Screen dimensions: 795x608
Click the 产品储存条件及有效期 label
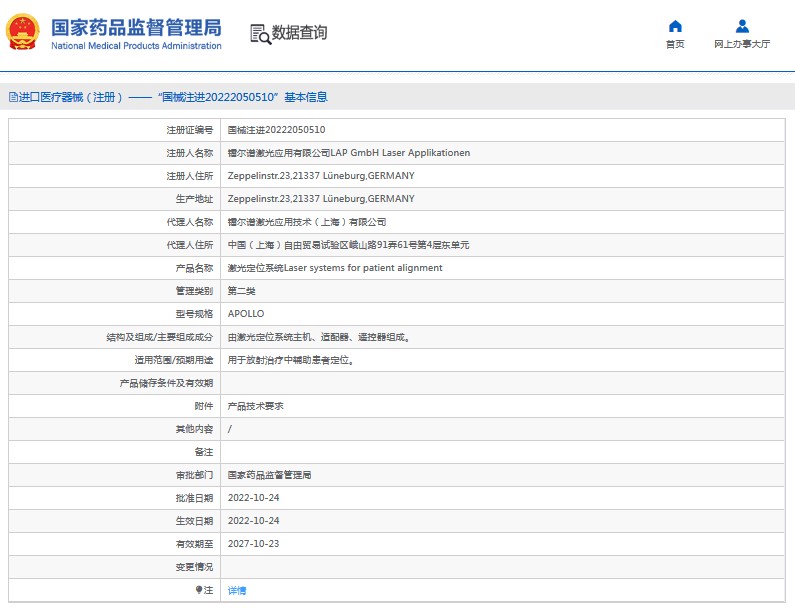(x=166, y=383)
